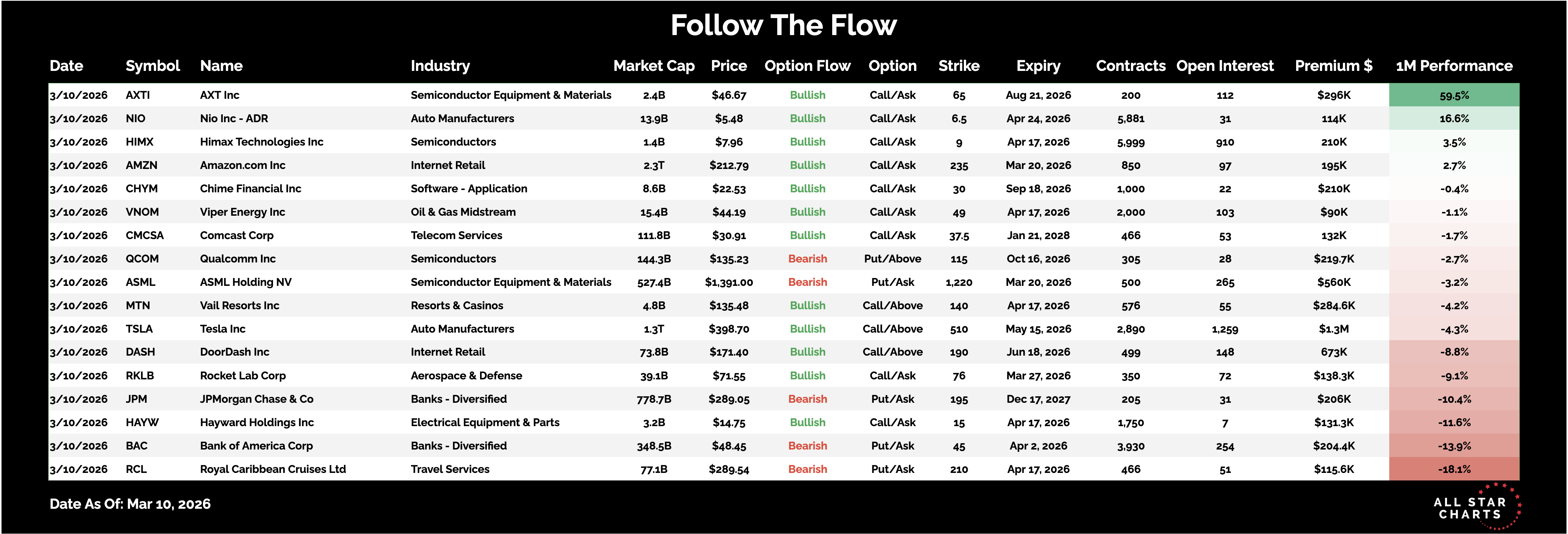Click the $1.3M premium for Tesla

point(1333,329)
